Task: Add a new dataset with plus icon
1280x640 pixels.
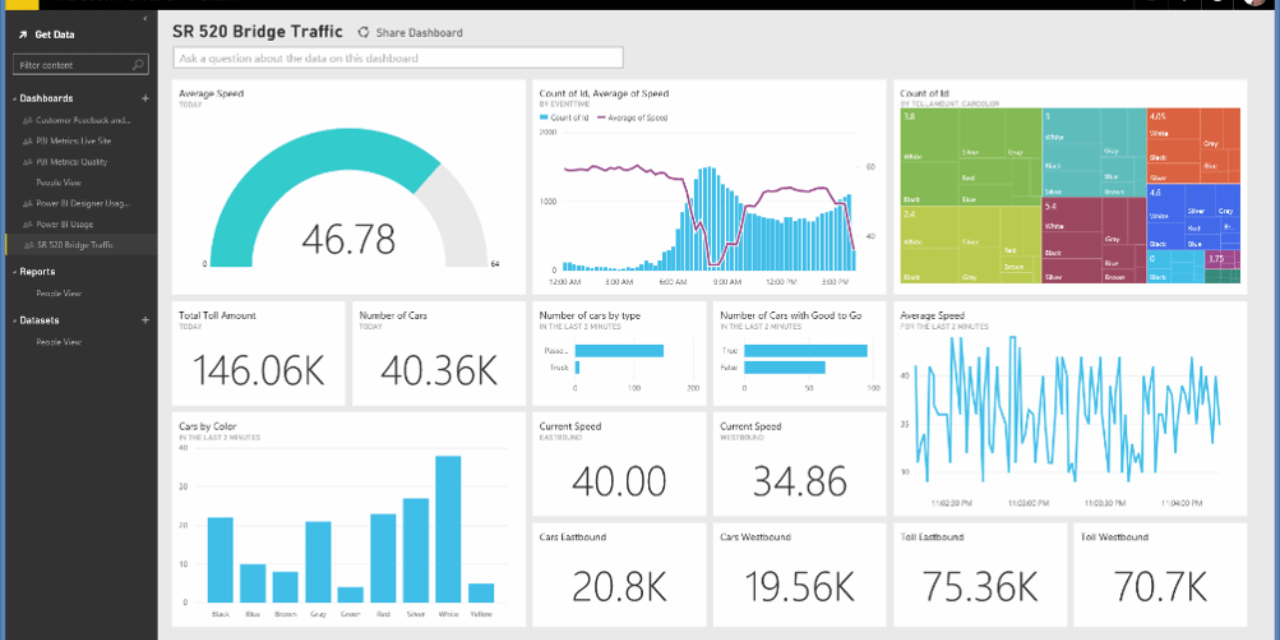Action: coord(145,320)
